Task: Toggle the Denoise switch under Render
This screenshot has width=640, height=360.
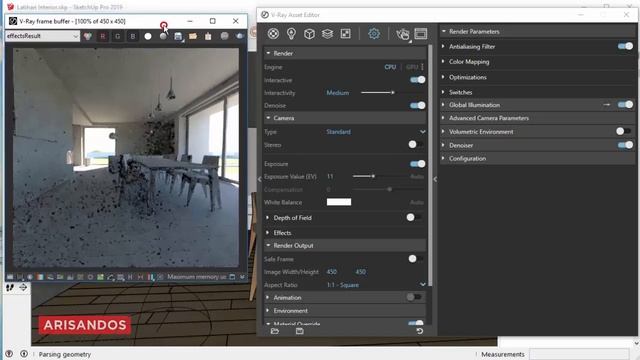Action: click(x=418, y=106)
